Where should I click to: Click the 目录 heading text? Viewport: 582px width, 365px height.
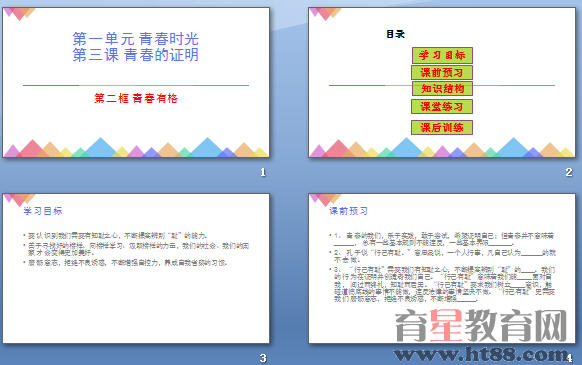(395, 34)
